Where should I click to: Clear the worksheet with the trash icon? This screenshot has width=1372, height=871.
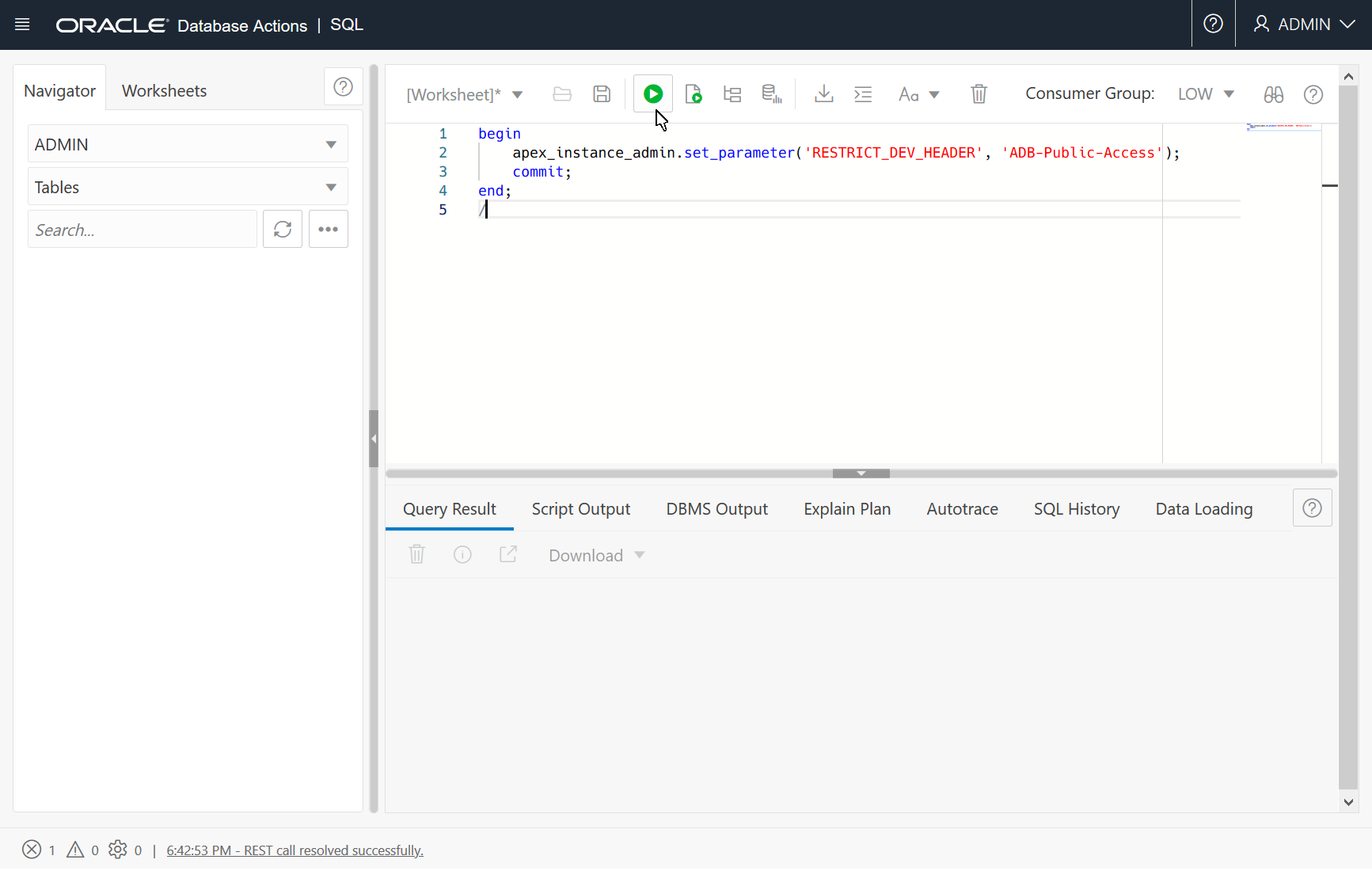(x=979, y=93)
